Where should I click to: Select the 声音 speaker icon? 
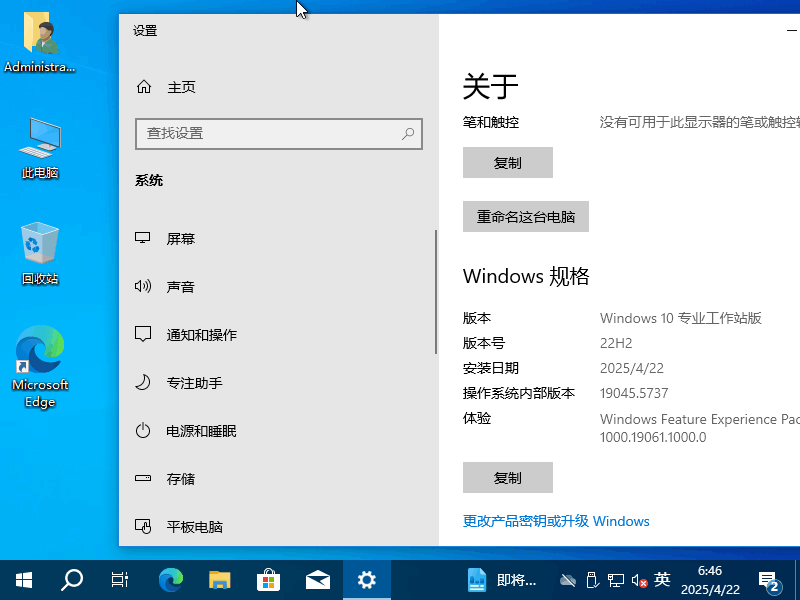pos(143,286)
